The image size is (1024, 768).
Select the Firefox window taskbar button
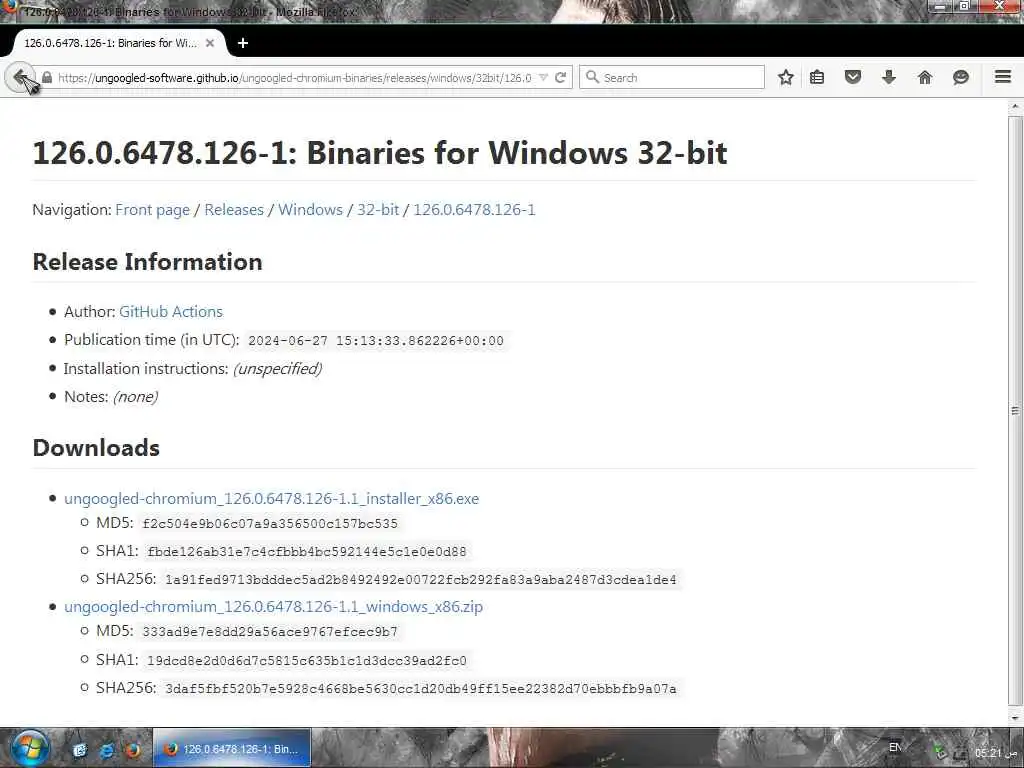(232, 748)
